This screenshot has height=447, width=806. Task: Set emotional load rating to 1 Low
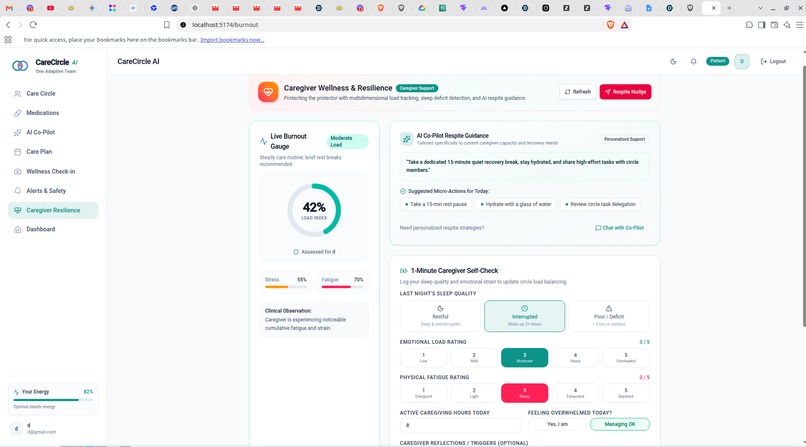(423, 358)
